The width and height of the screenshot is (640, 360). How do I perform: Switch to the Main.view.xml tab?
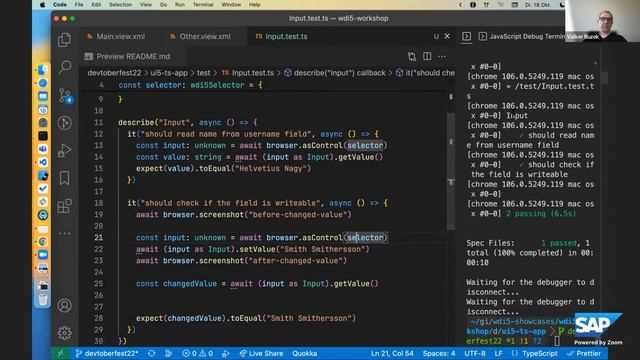click(116, 36)
